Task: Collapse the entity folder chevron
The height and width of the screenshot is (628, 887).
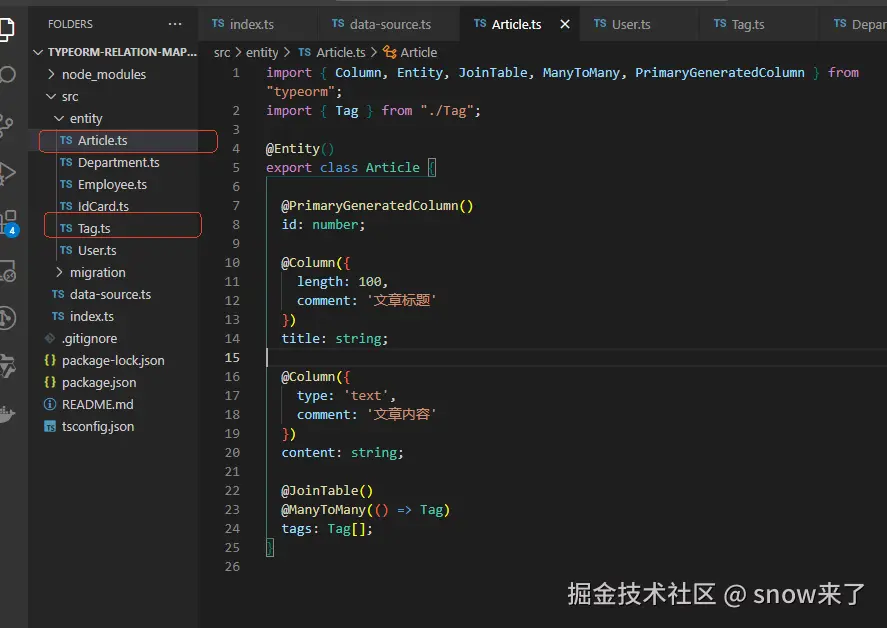Action: point(59,118)
